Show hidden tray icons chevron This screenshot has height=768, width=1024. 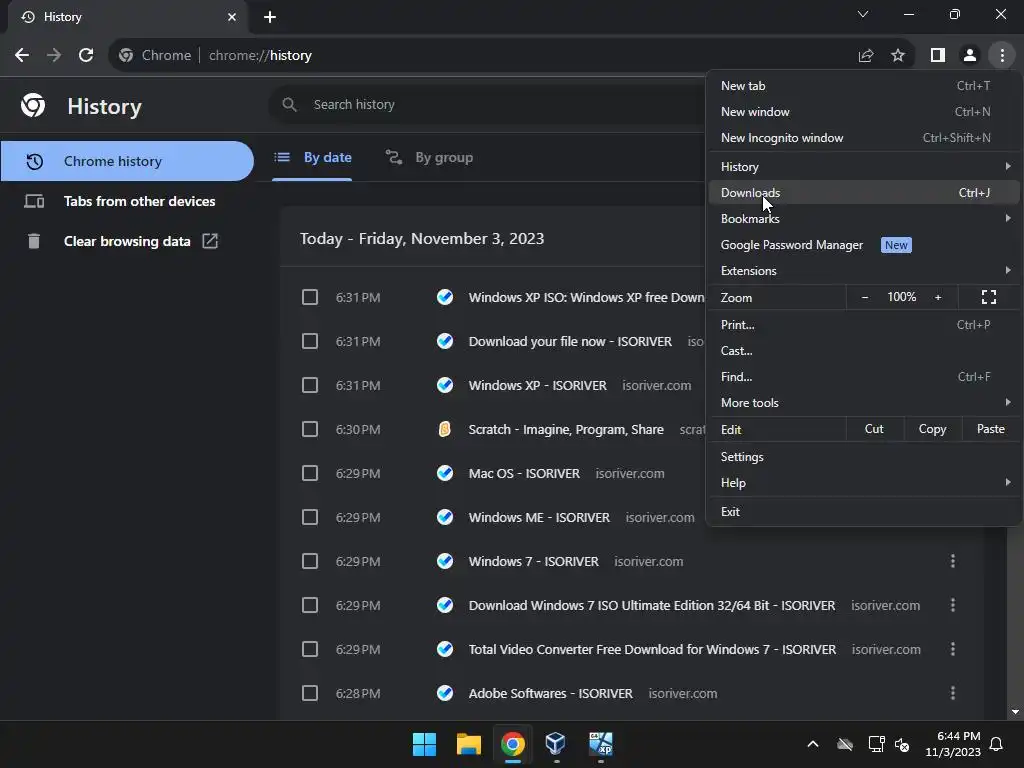(812, 744)
